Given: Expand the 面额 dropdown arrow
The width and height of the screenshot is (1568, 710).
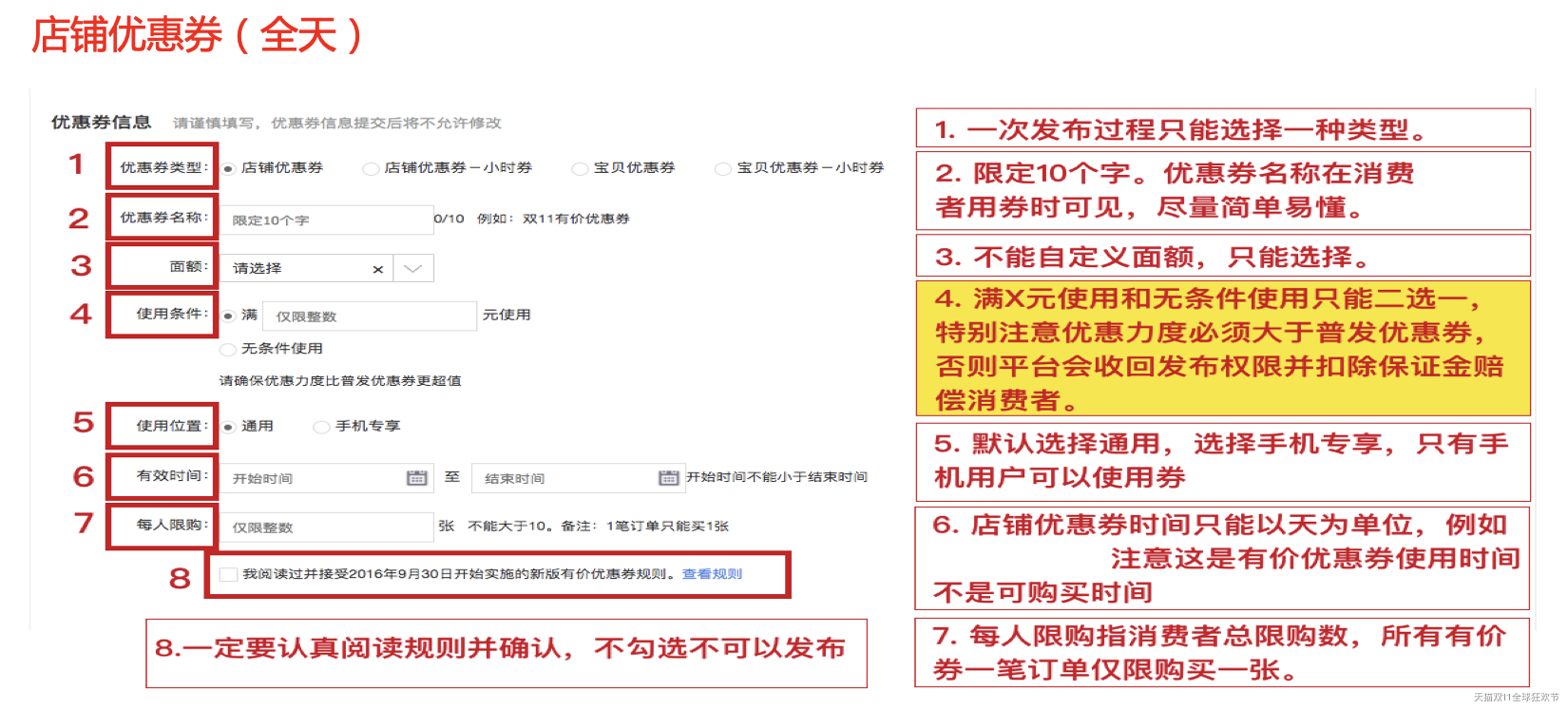Looking at the screenshot, I should (x=413, y=268).
